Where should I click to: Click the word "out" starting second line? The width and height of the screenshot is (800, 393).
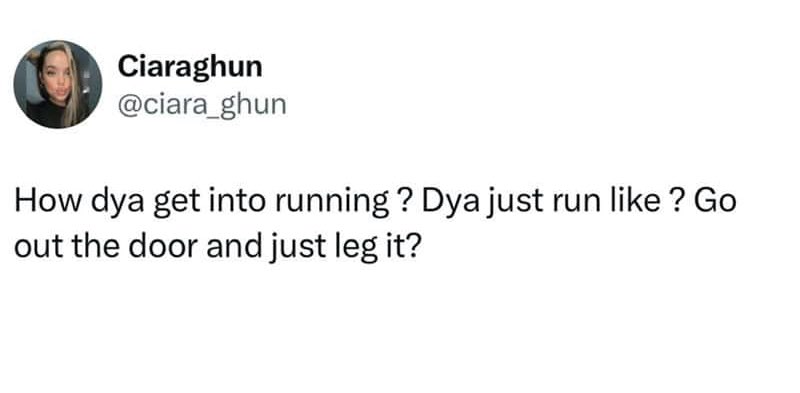pos(39,248)
